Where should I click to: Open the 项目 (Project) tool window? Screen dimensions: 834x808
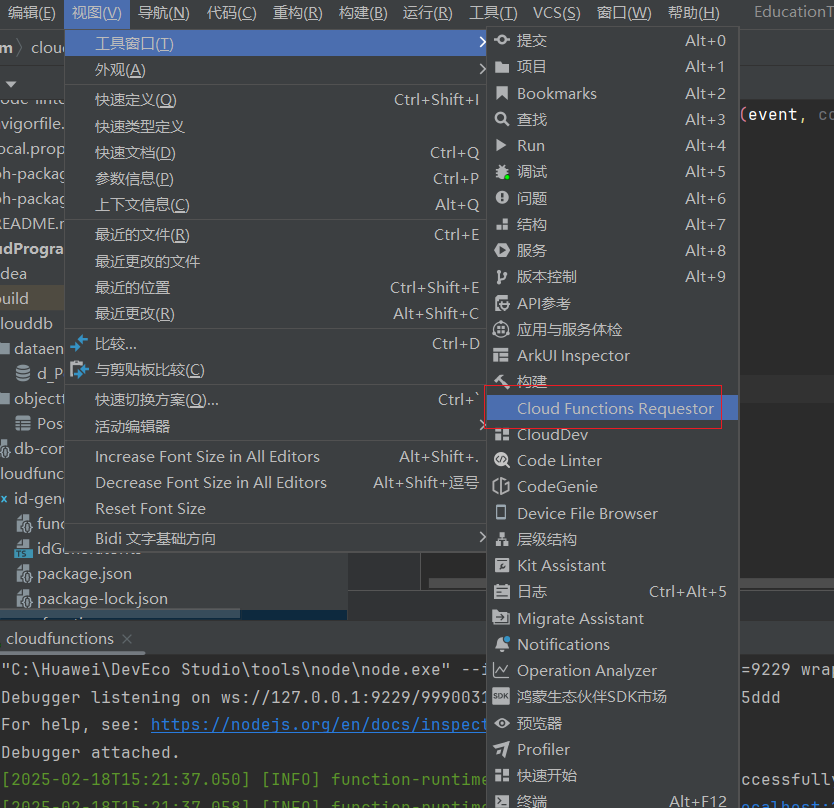[612, 67]
